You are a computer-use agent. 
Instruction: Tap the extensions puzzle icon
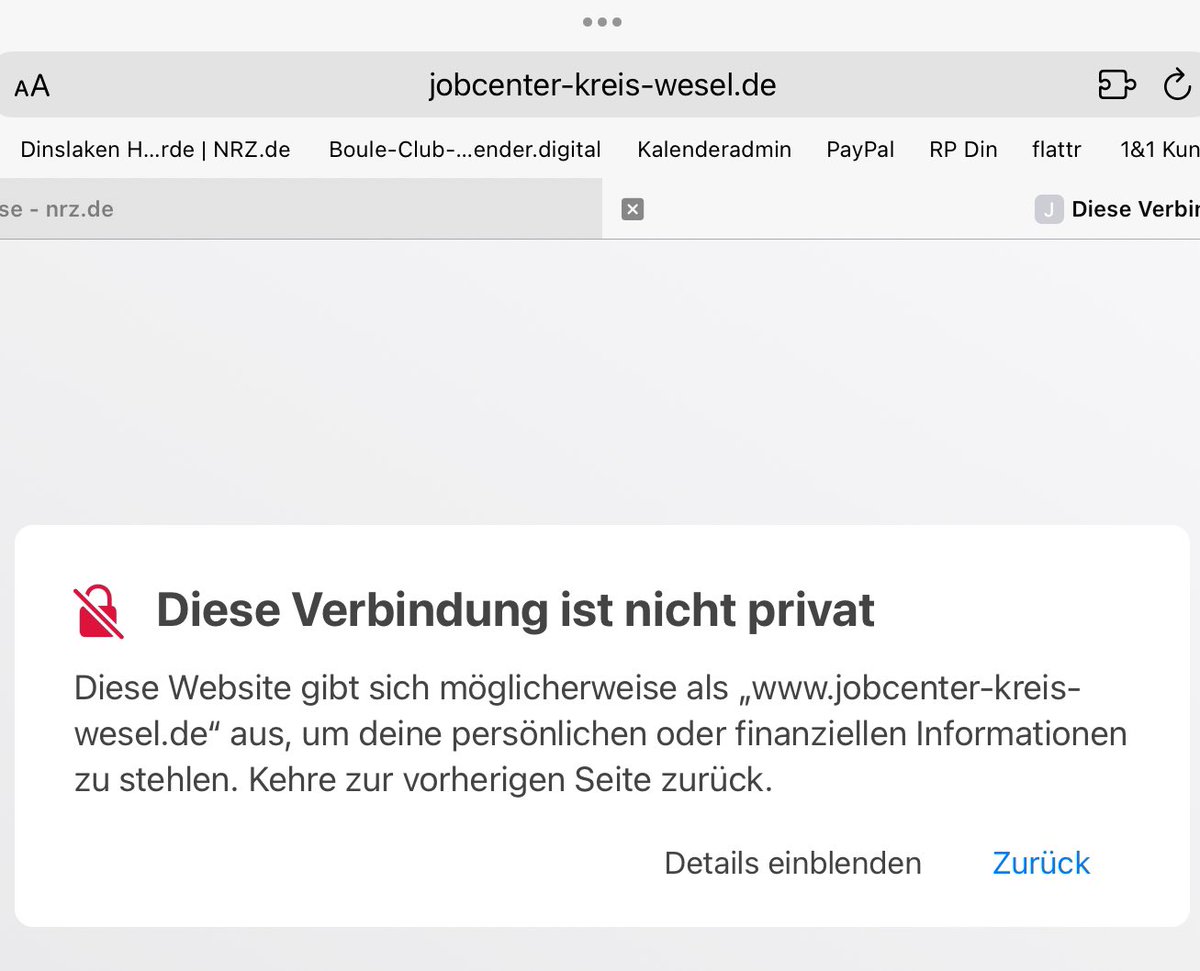point(1116,85)
